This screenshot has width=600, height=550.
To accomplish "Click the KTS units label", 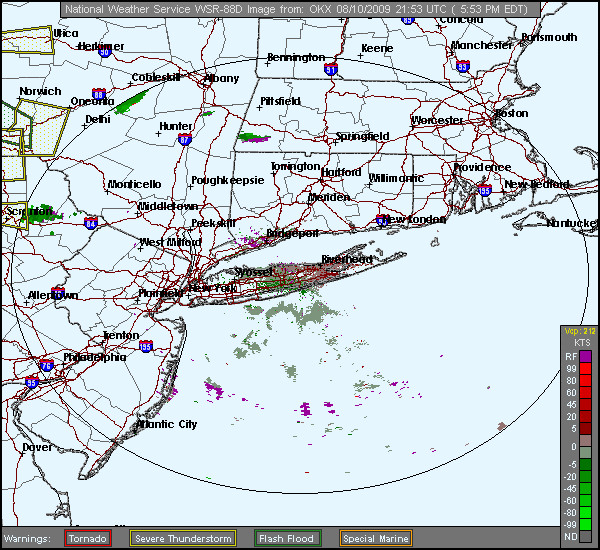I will click(582, 343).
